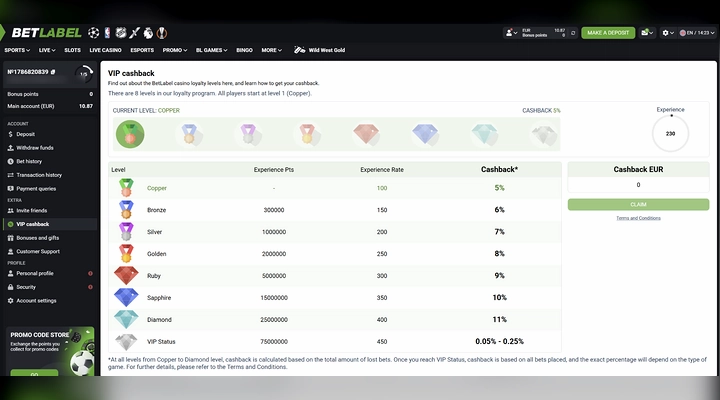720x400 pixels.
Task: Expand the Live menu
Action: click(x=47, y=50)
